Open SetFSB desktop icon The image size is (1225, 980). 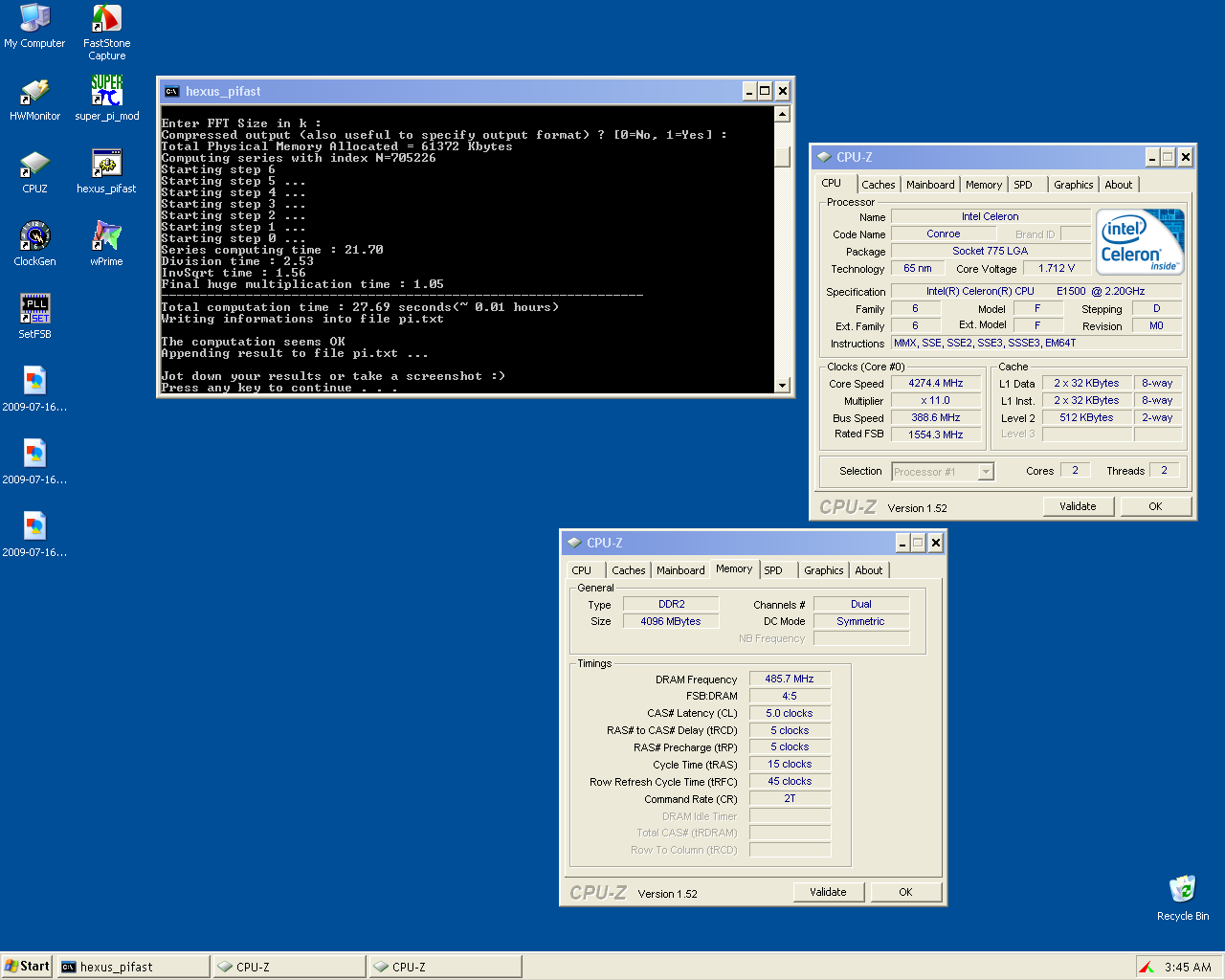click(x=34, y=318)
